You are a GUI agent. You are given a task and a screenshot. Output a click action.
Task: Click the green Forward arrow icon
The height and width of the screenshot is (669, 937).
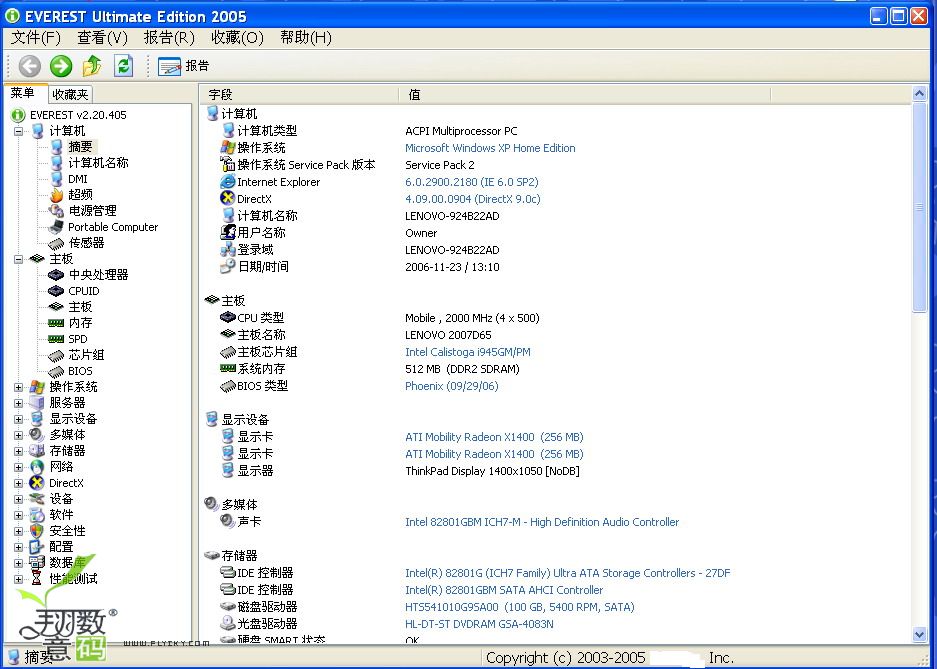(60, 66)
